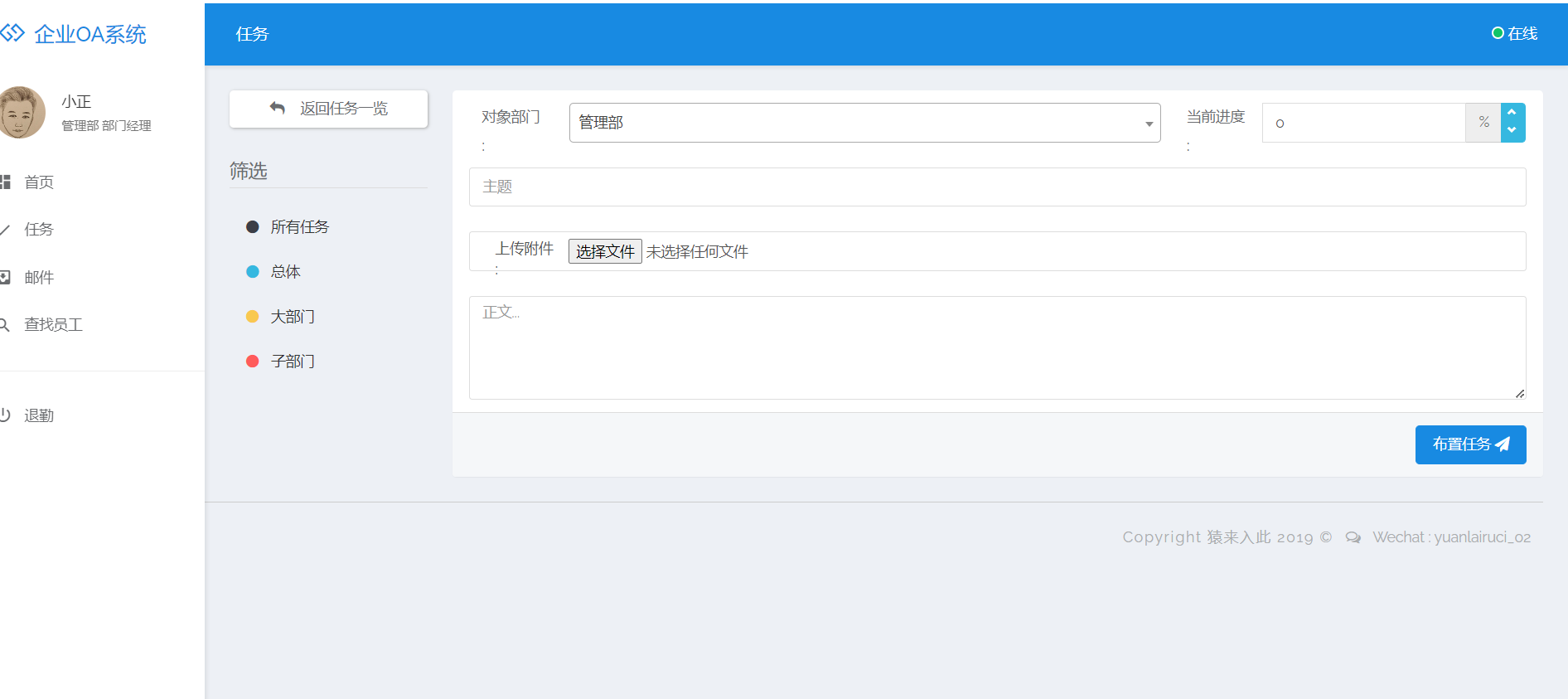This screenshot has height=699, width=1568.
Task: Filter by 大部门
Action: [293, 316]
